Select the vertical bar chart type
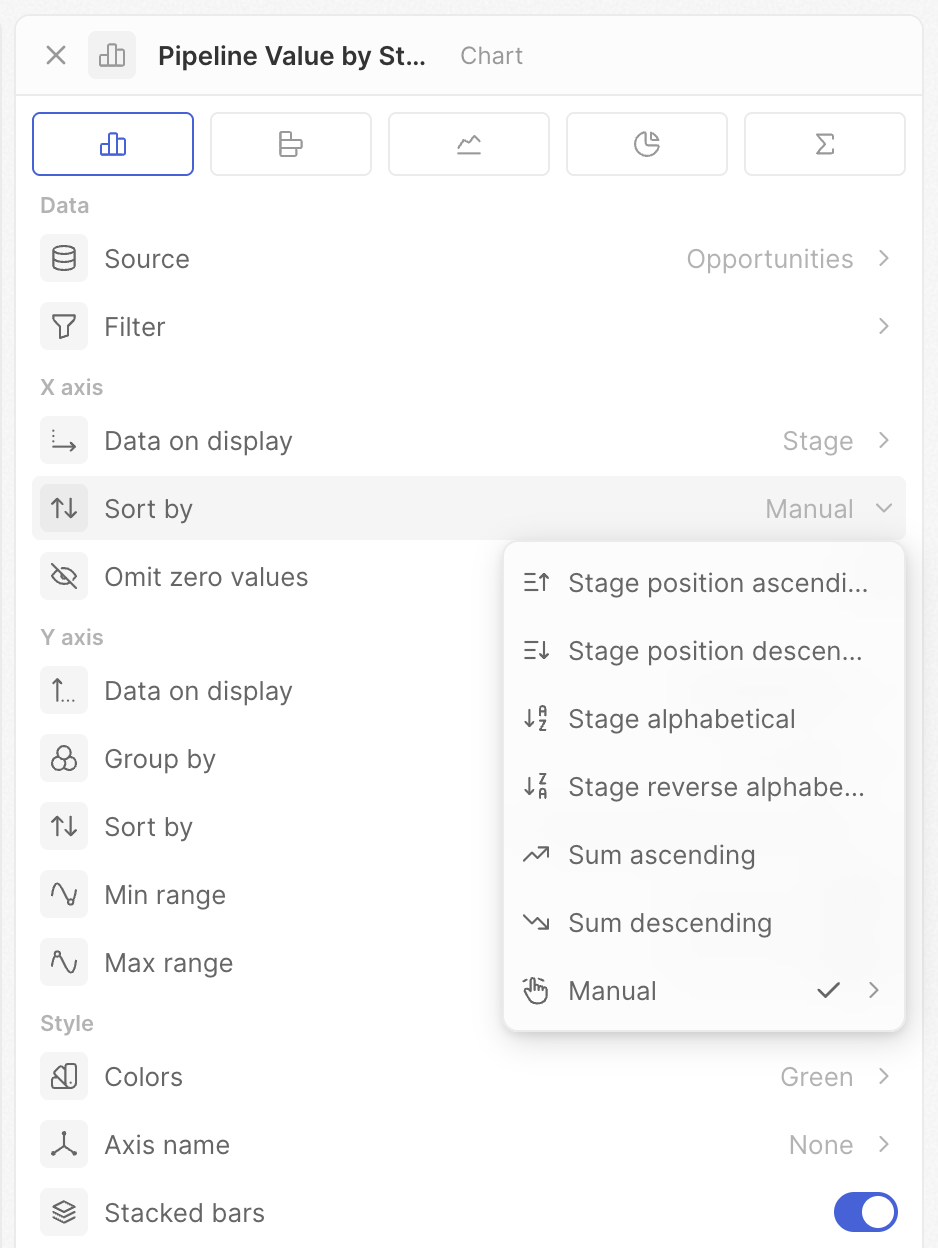This screenshot has height=1248, width=938. [113, 145]
